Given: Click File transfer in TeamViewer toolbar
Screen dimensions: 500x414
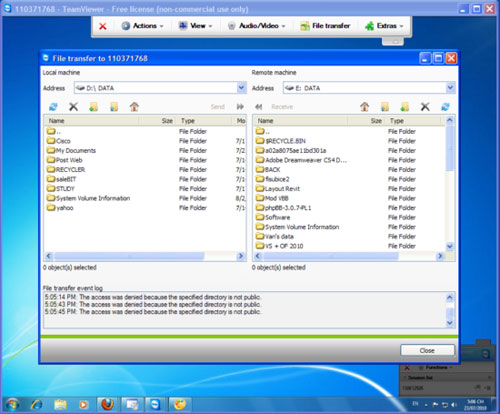Looking at the screenshot, I should pyautogui.click(x=325, y=26).
